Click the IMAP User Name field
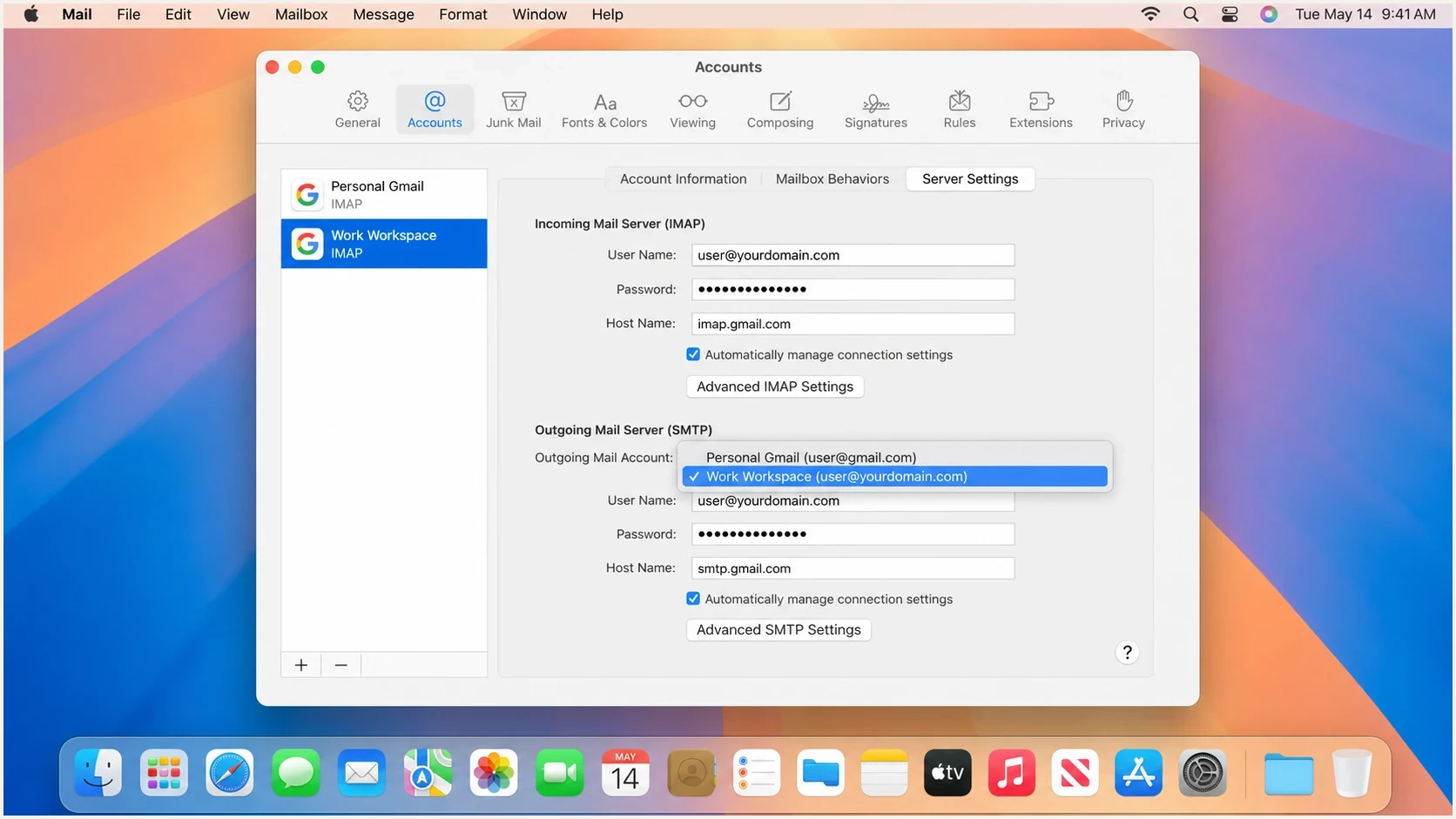 pyautogui.click(x=853, y=255)
